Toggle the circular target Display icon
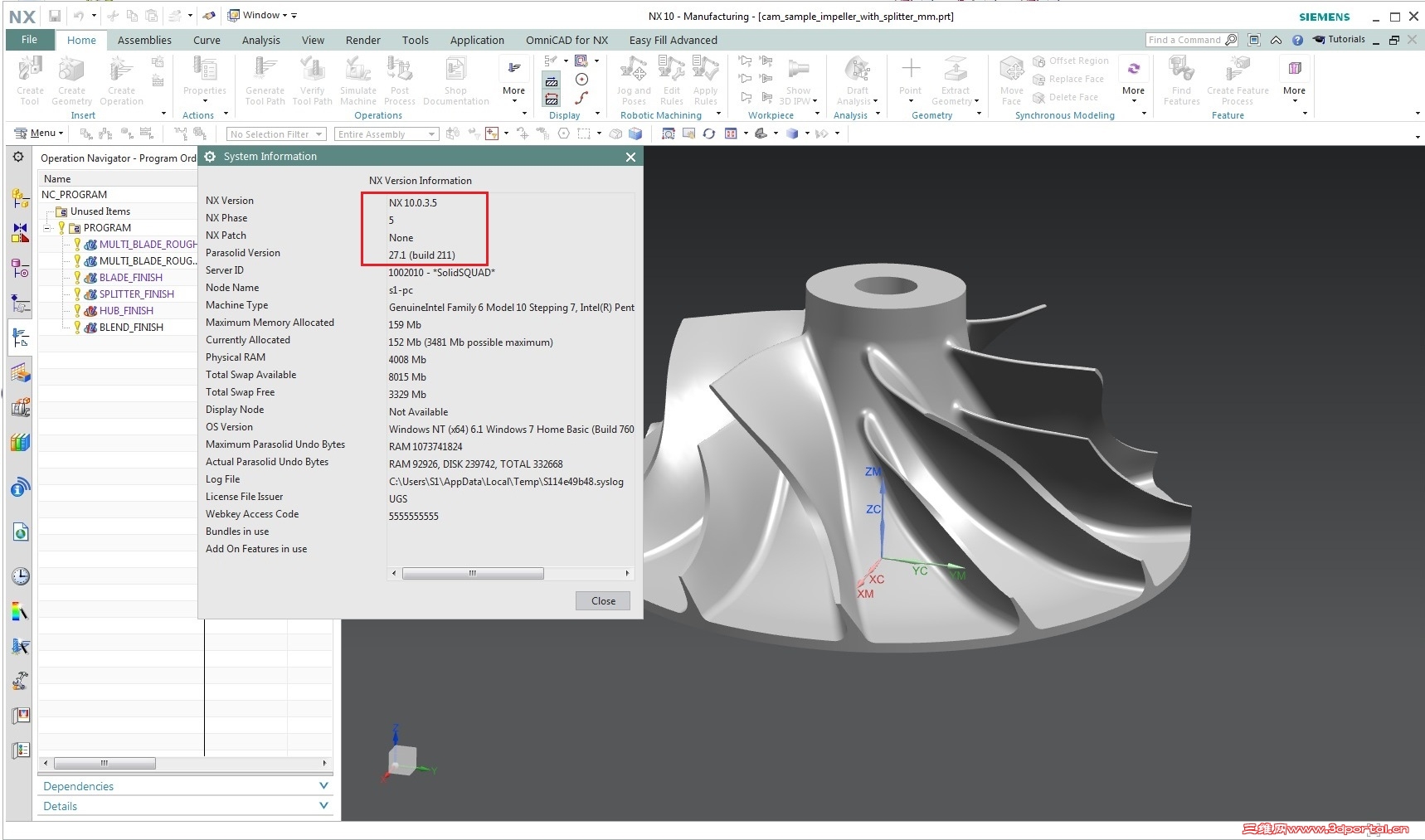 [x=581, y=80]
